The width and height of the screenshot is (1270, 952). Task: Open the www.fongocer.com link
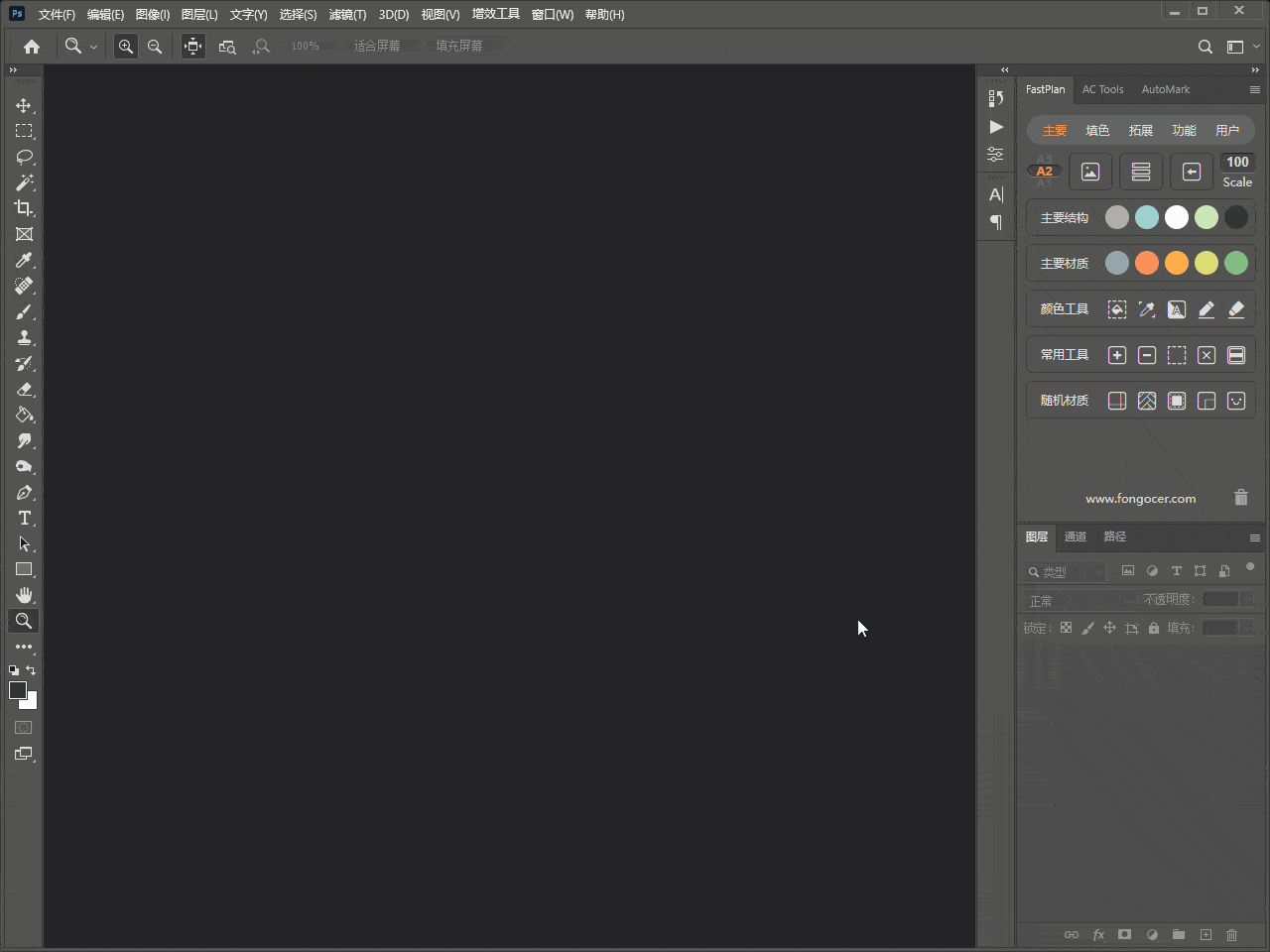(1140, 499)
